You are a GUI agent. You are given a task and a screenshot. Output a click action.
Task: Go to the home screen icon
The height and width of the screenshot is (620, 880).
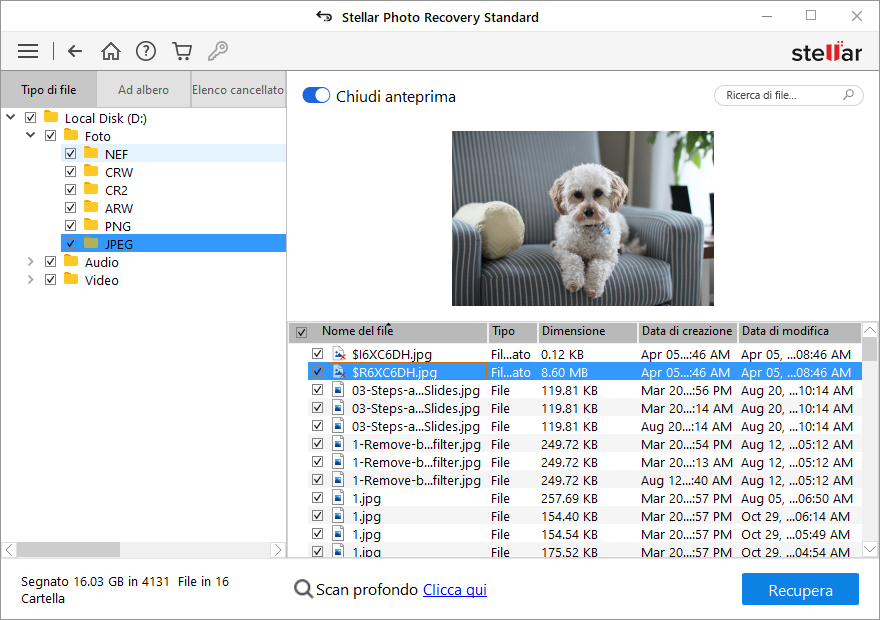[x=111, y=51]
